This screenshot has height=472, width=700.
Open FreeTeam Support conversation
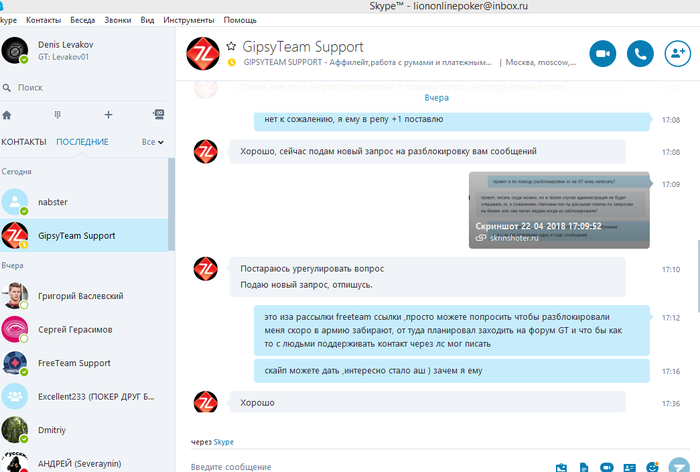[x=84, y=363]
